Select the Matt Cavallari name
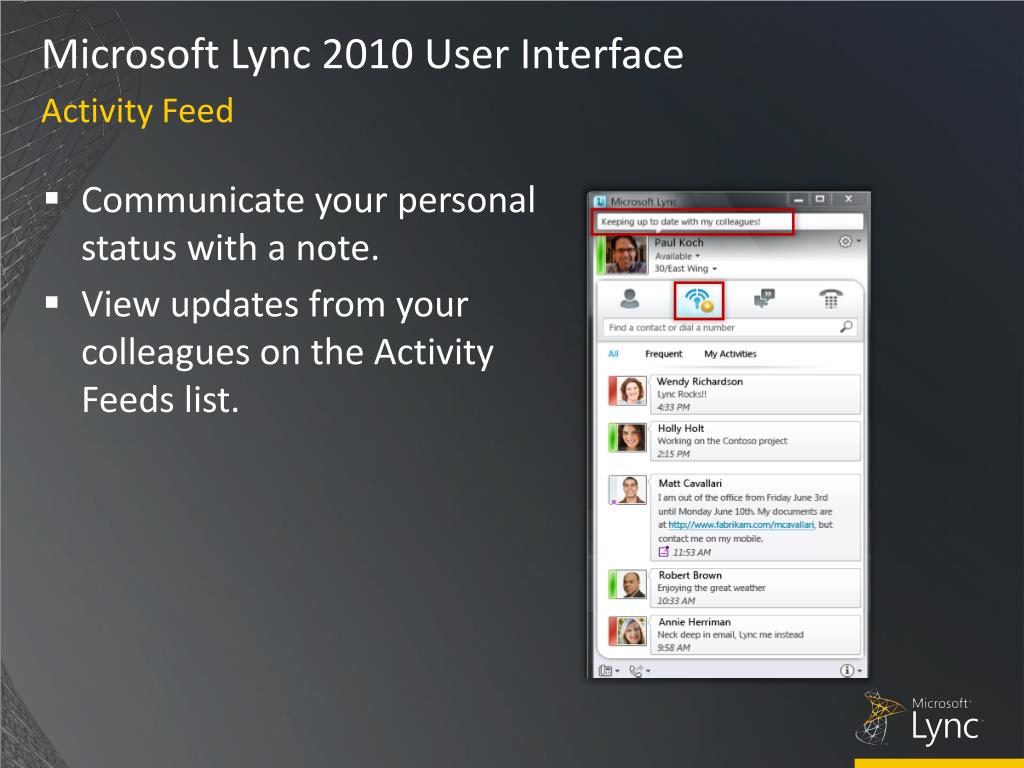The height and width of the screenshot is (768, 1024). click(690, 483)
